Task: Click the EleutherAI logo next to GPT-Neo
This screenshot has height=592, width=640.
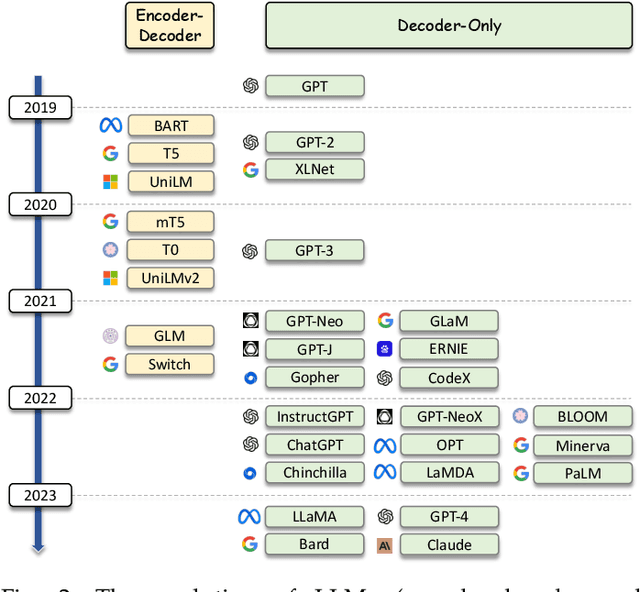Action: [x=251, y=321]
